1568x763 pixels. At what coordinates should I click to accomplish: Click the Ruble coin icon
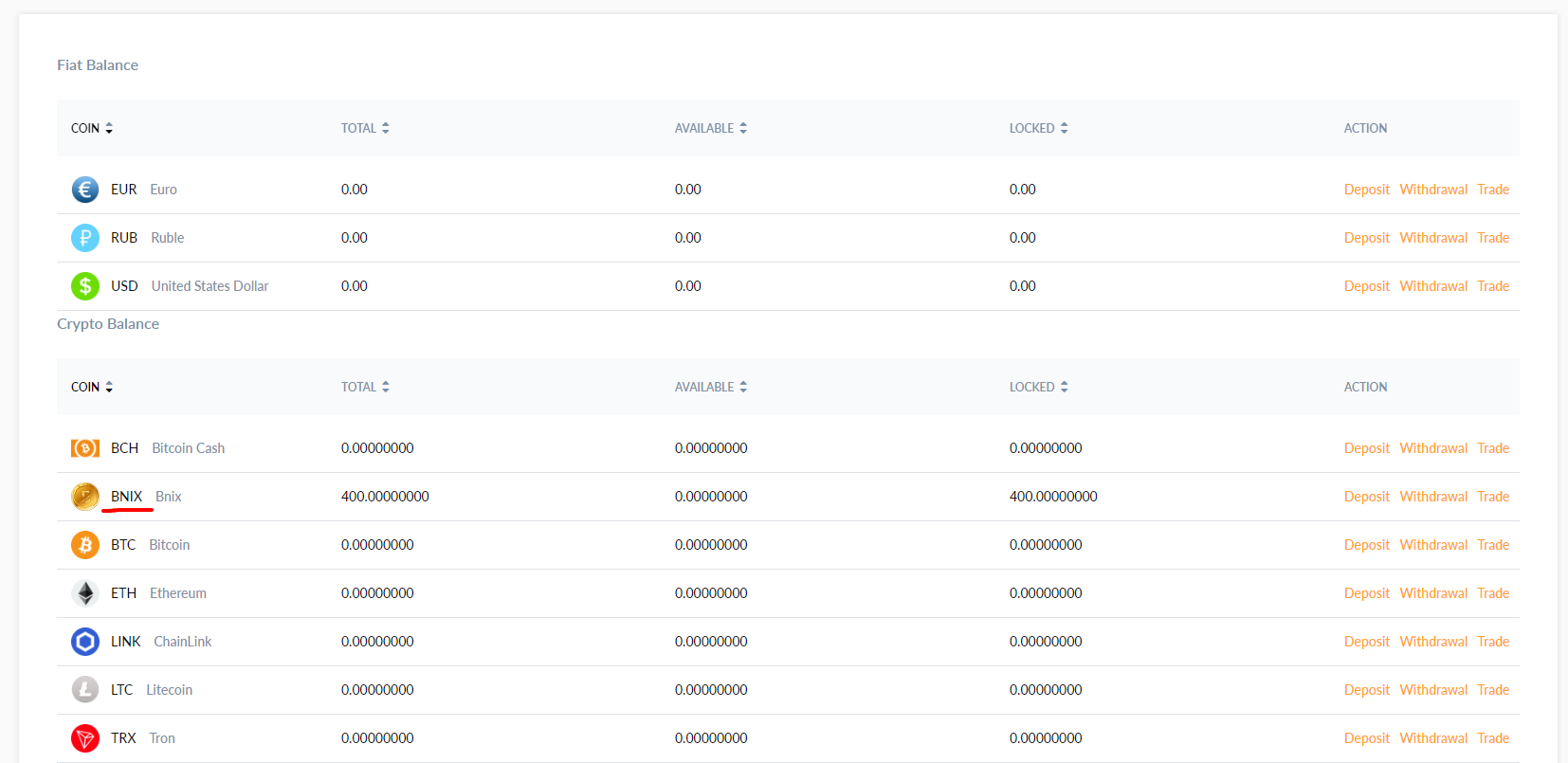tap(85, 238)
